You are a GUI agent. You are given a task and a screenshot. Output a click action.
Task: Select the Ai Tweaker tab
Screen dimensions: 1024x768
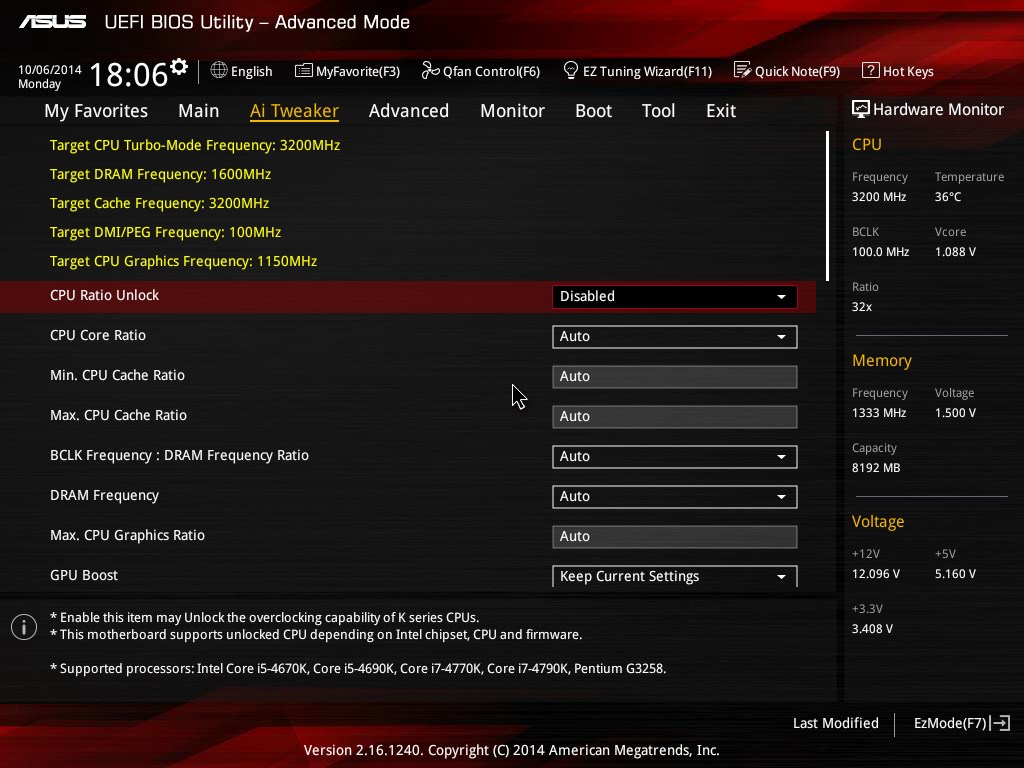pyautogui.click(x=294, y=111)
